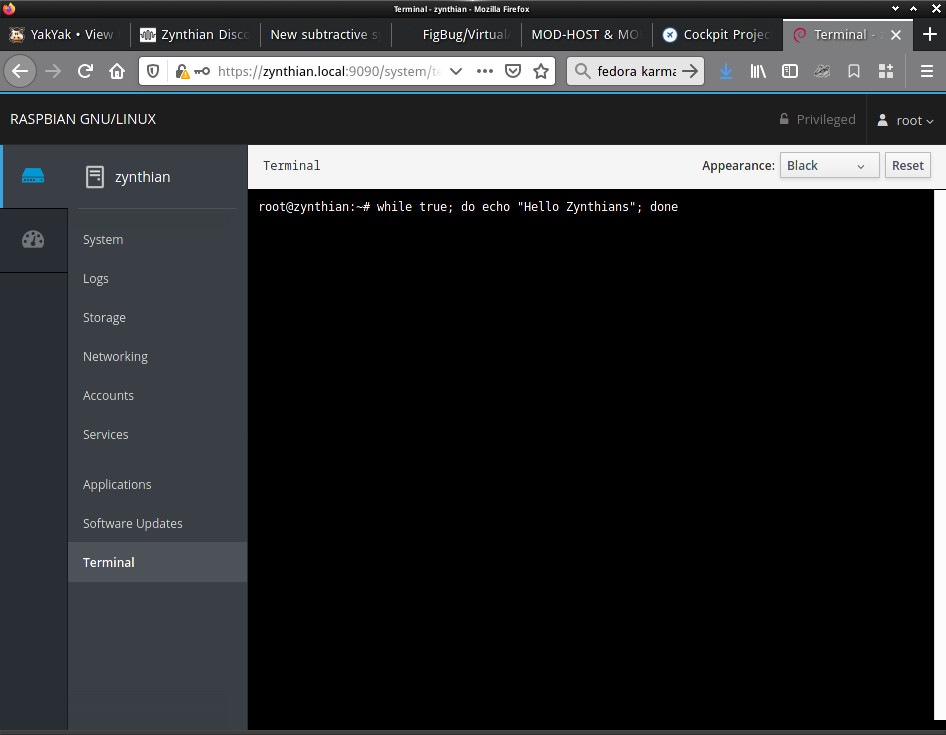Viewport: 946px width, 735px height.
Task: Focus the address bar URL field
Action: point(329,71)
